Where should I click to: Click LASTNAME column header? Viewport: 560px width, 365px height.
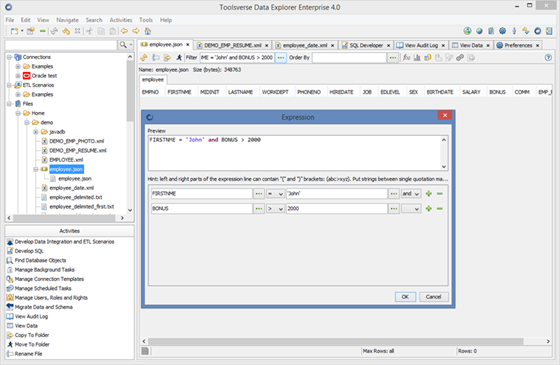point(240,92)
